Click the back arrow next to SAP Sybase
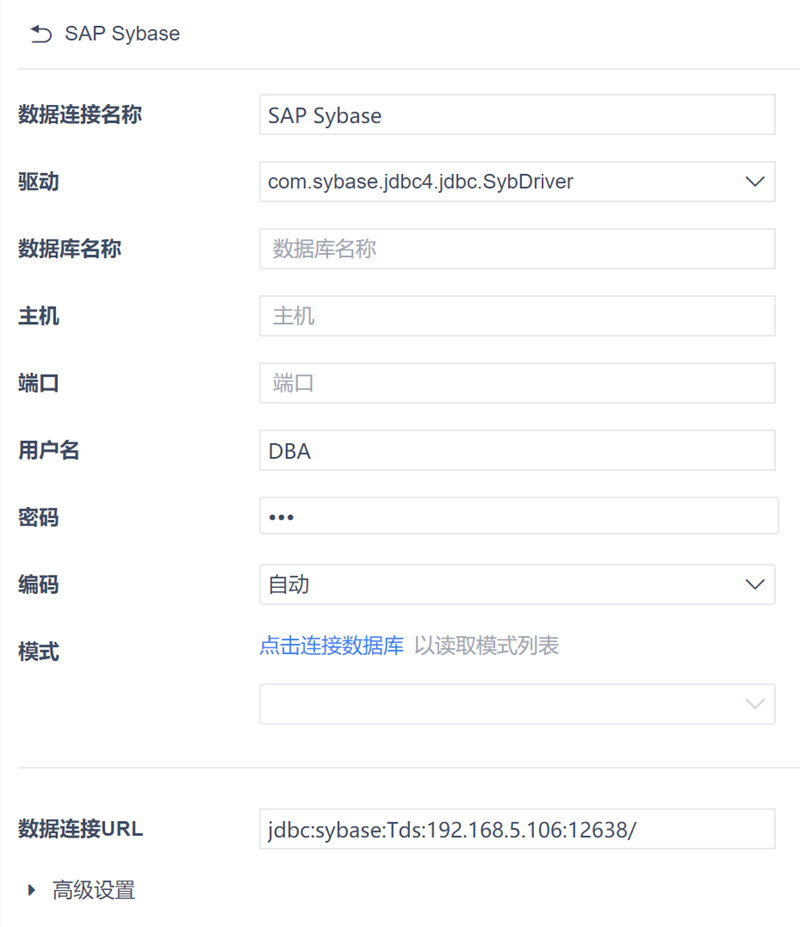 click(x=41, y=35)
